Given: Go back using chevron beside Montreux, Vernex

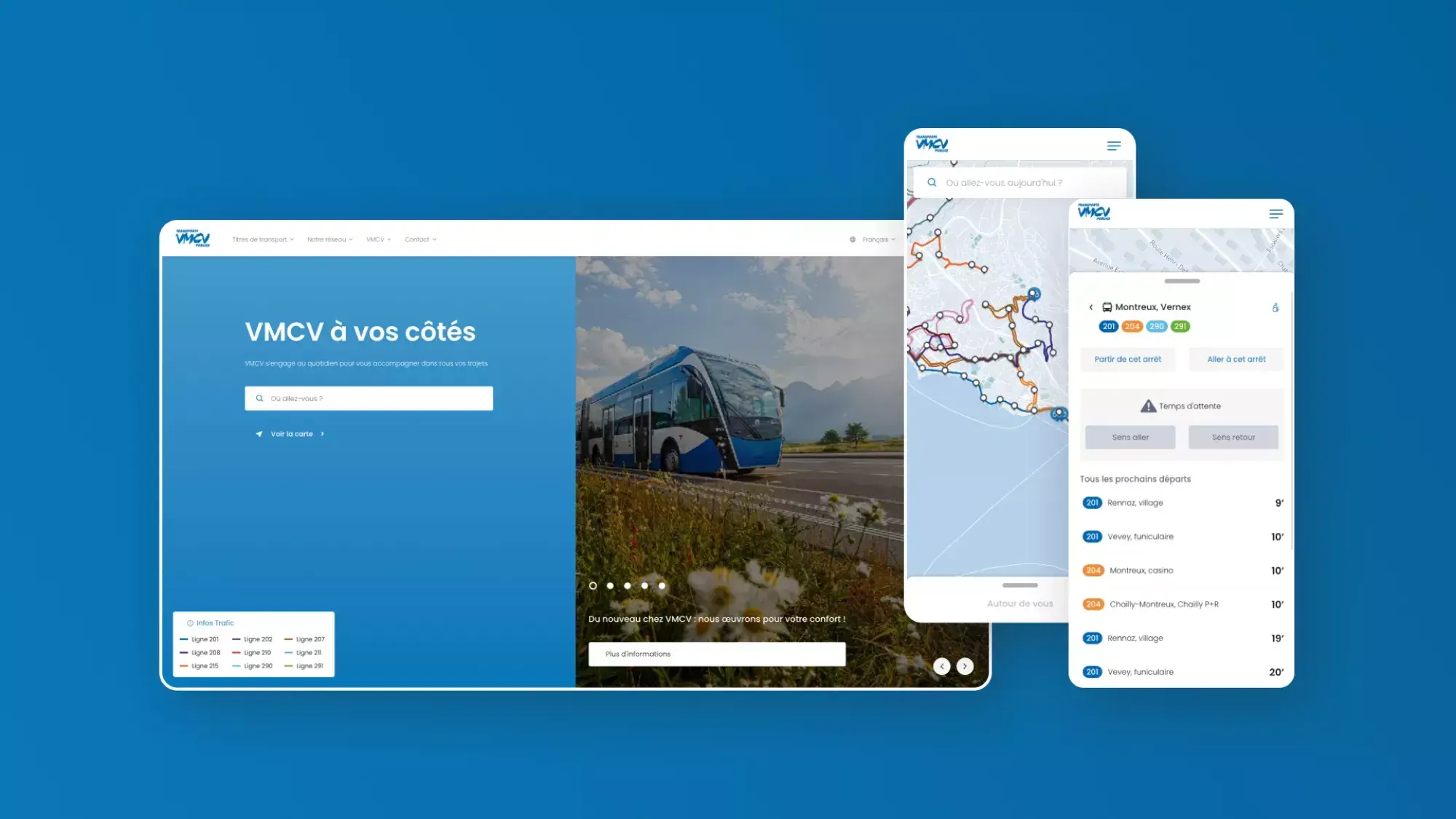Looking at the screenshot, I should [1091, 307].
